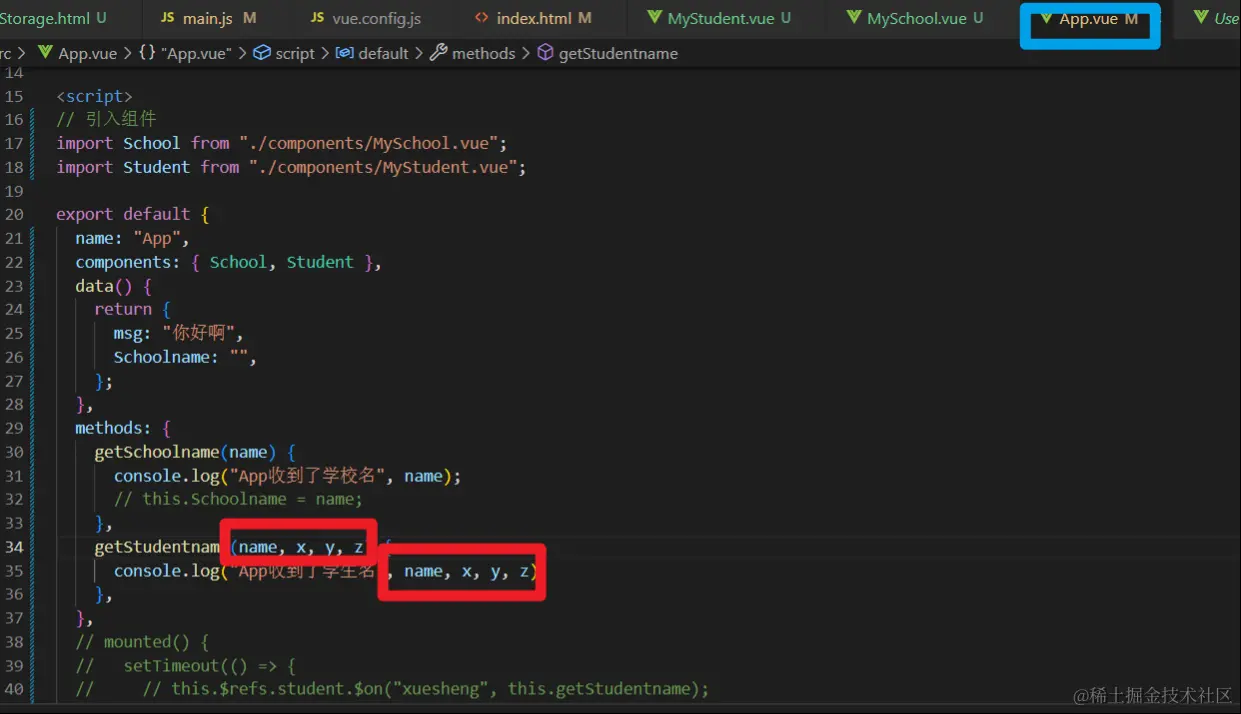Click "return {" on line 24
Screen dimensions: 1241x714
[132, 309]
